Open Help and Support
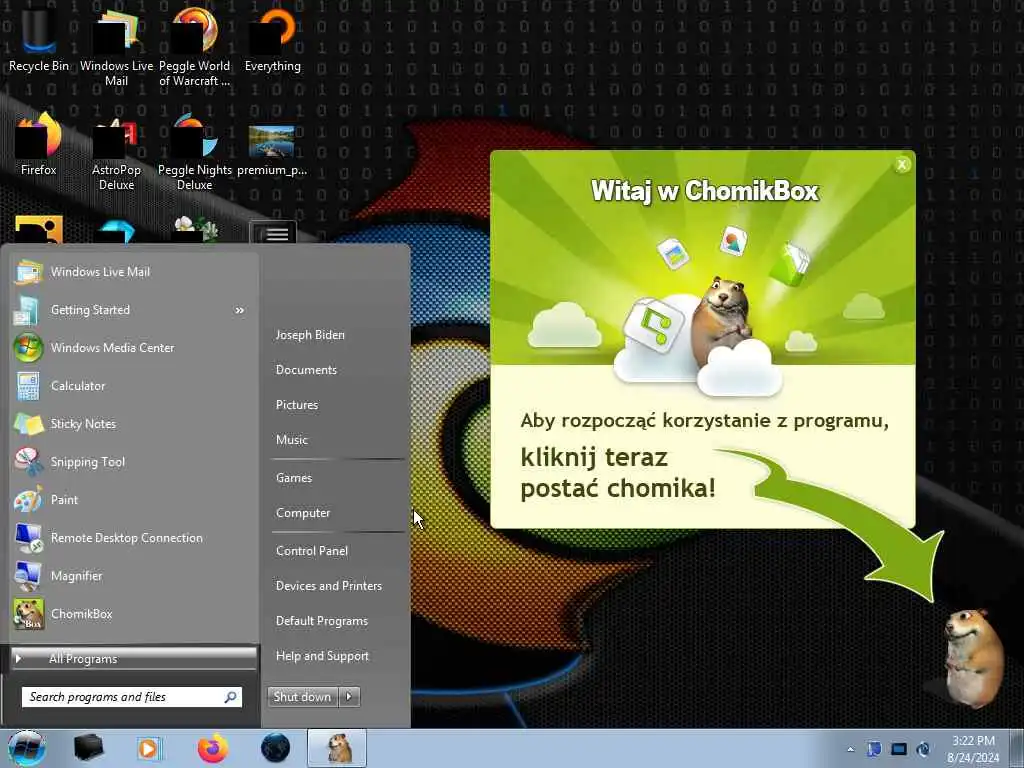 pyautogui.click(x=323, y=656)
